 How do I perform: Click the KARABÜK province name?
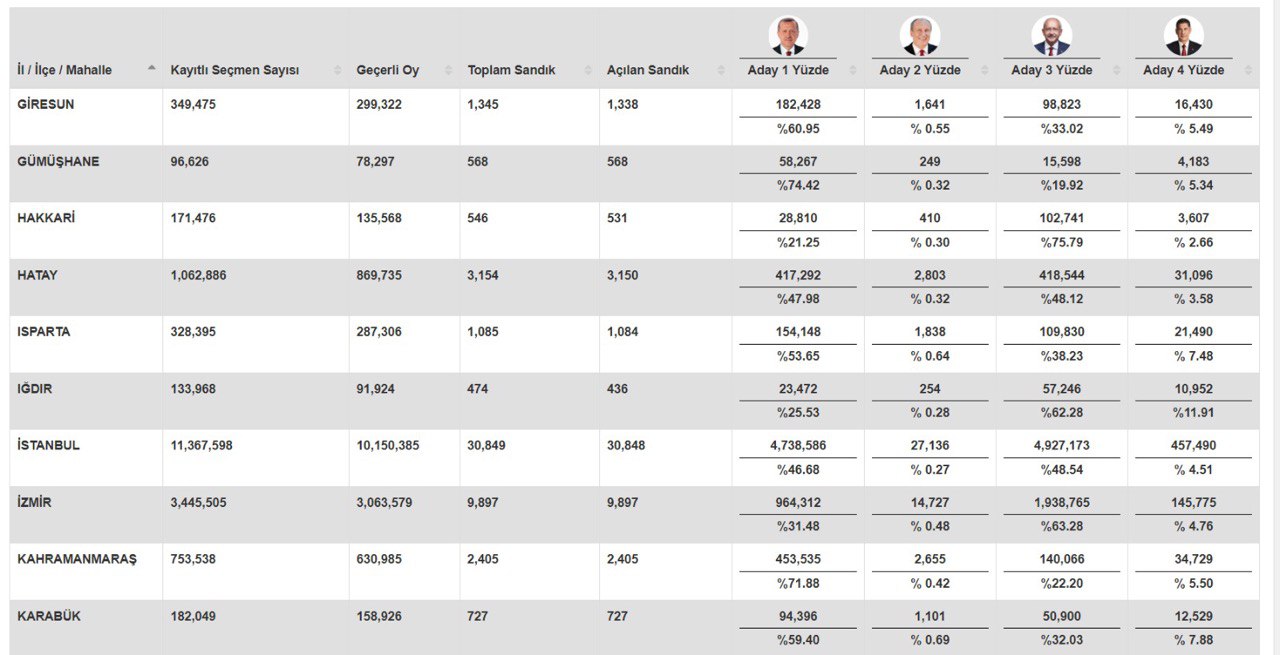49,616
